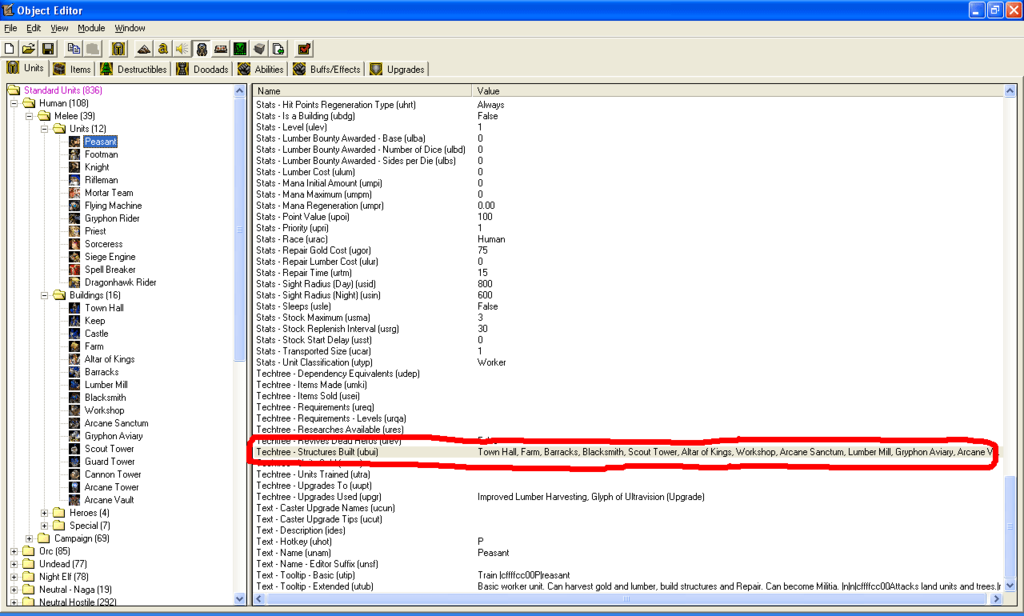Open the AI Editor green icon

tap(240, 49)
